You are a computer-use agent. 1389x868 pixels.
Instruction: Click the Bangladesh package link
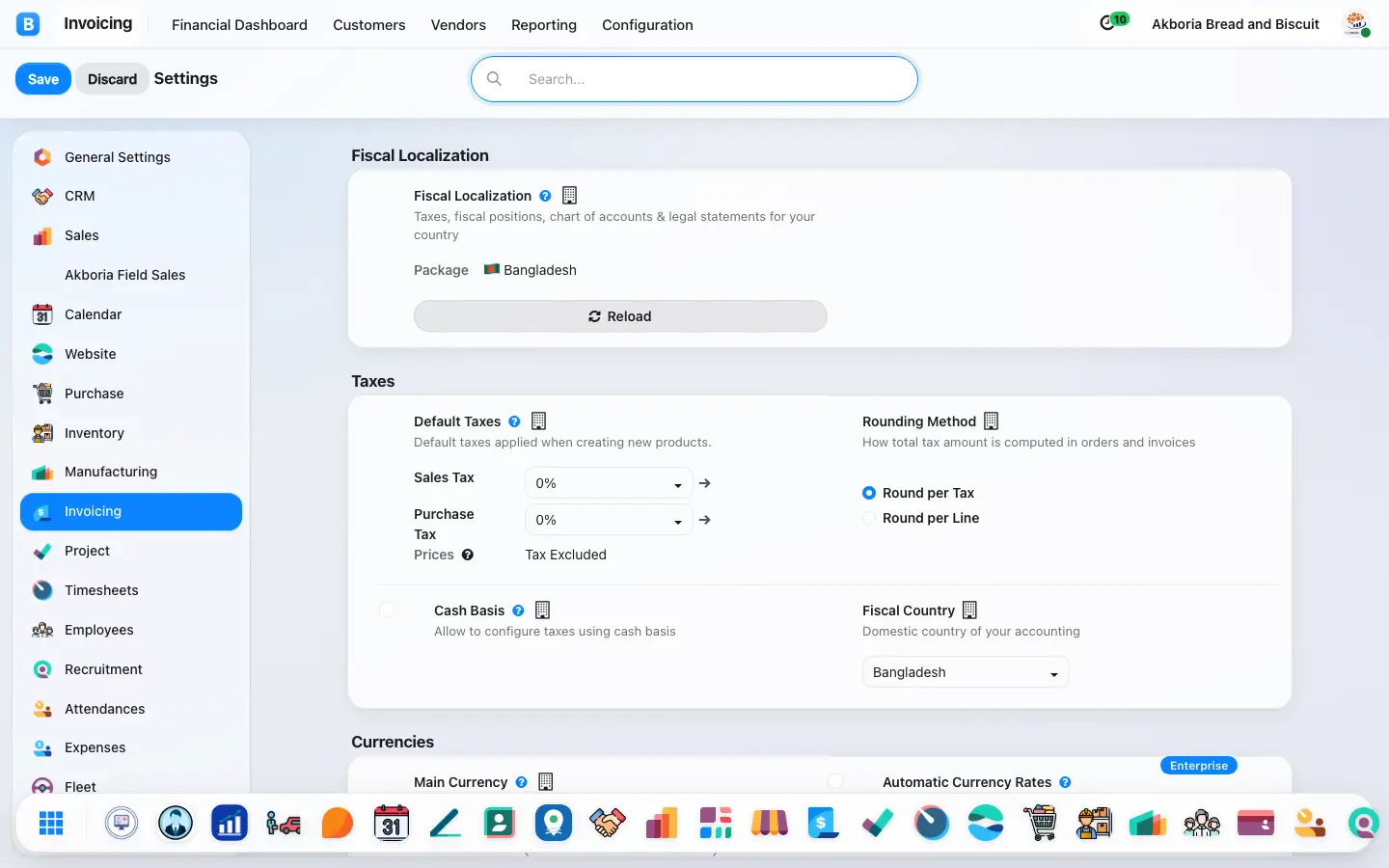pyautogui.click(x=540, y=270)
